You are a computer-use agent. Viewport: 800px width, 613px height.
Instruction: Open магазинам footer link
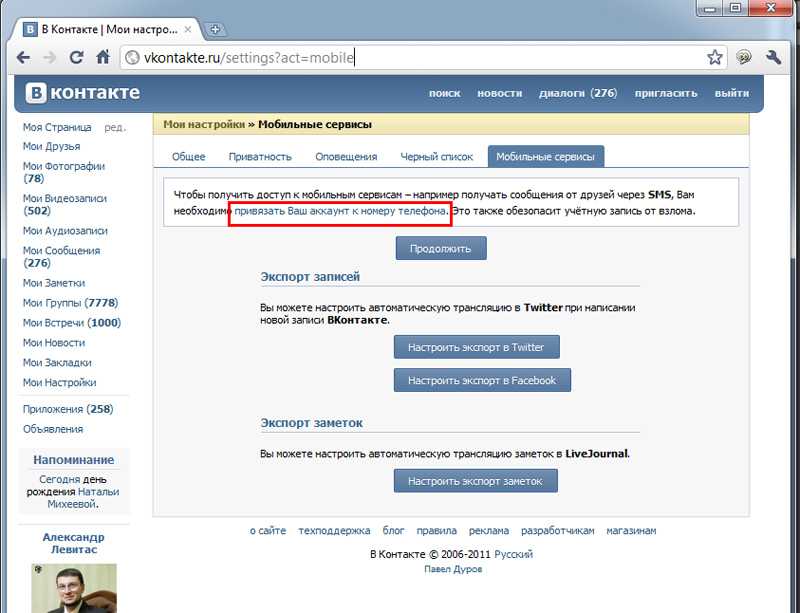click(631, 531)
